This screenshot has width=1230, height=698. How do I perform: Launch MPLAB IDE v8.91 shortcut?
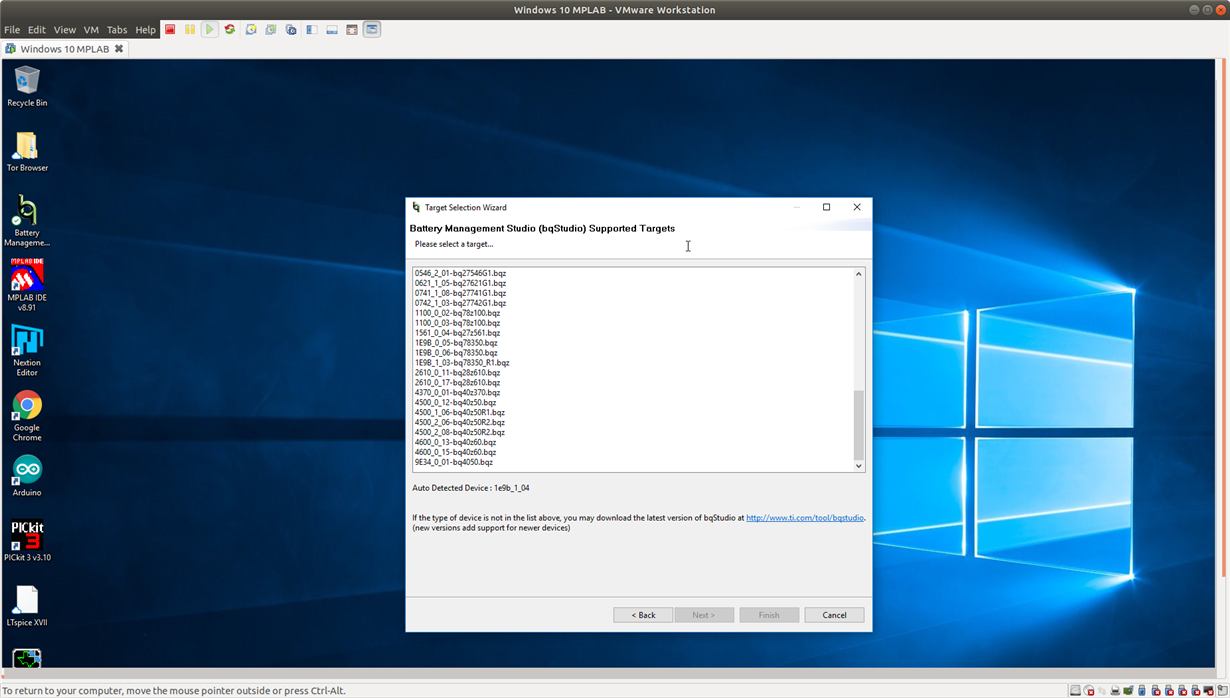27,286
